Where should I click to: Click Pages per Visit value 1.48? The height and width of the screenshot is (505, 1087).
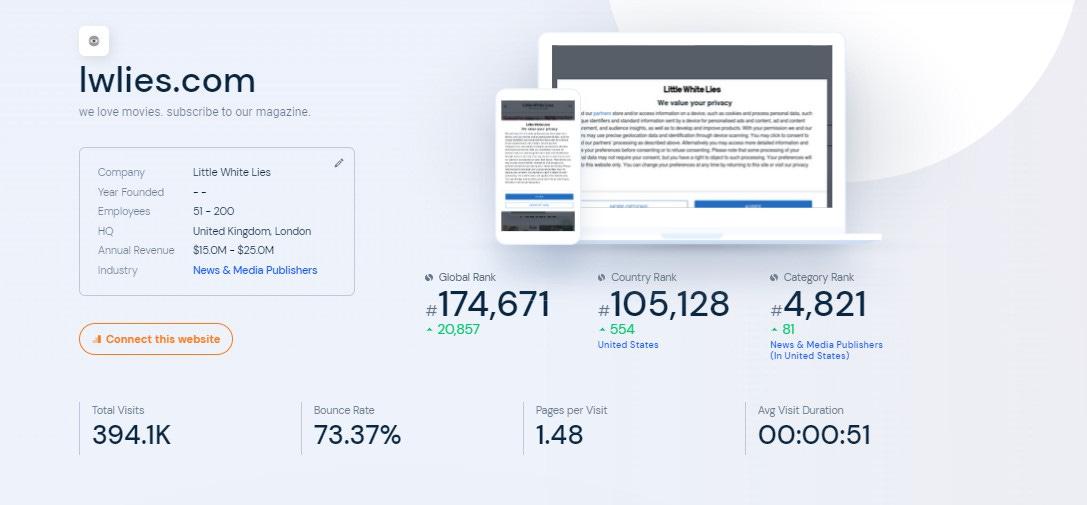tap(559, 435)
